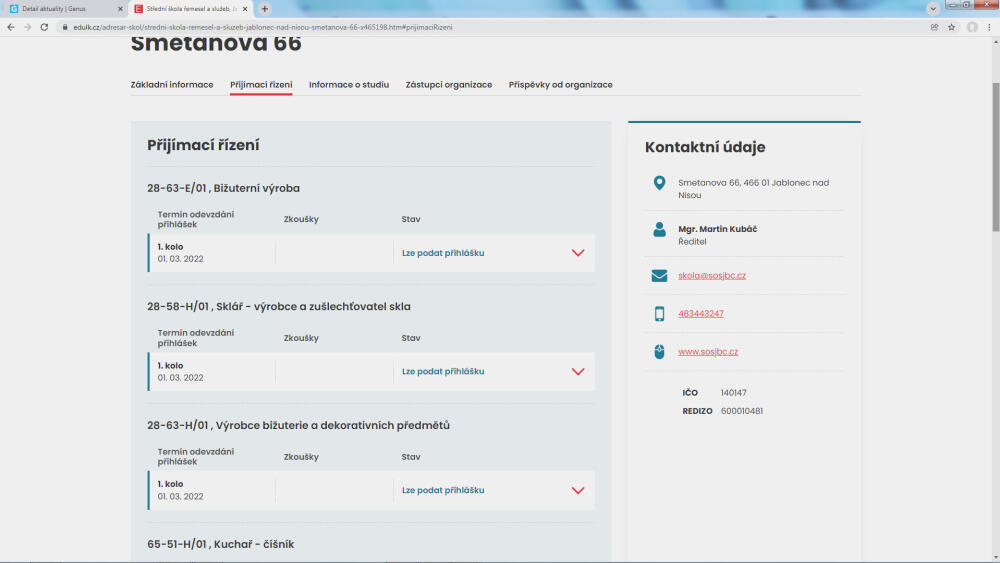Click the Stav column header under Sklář
Viewport: 1000px width, 563px height.
click(x=411, y=338)
